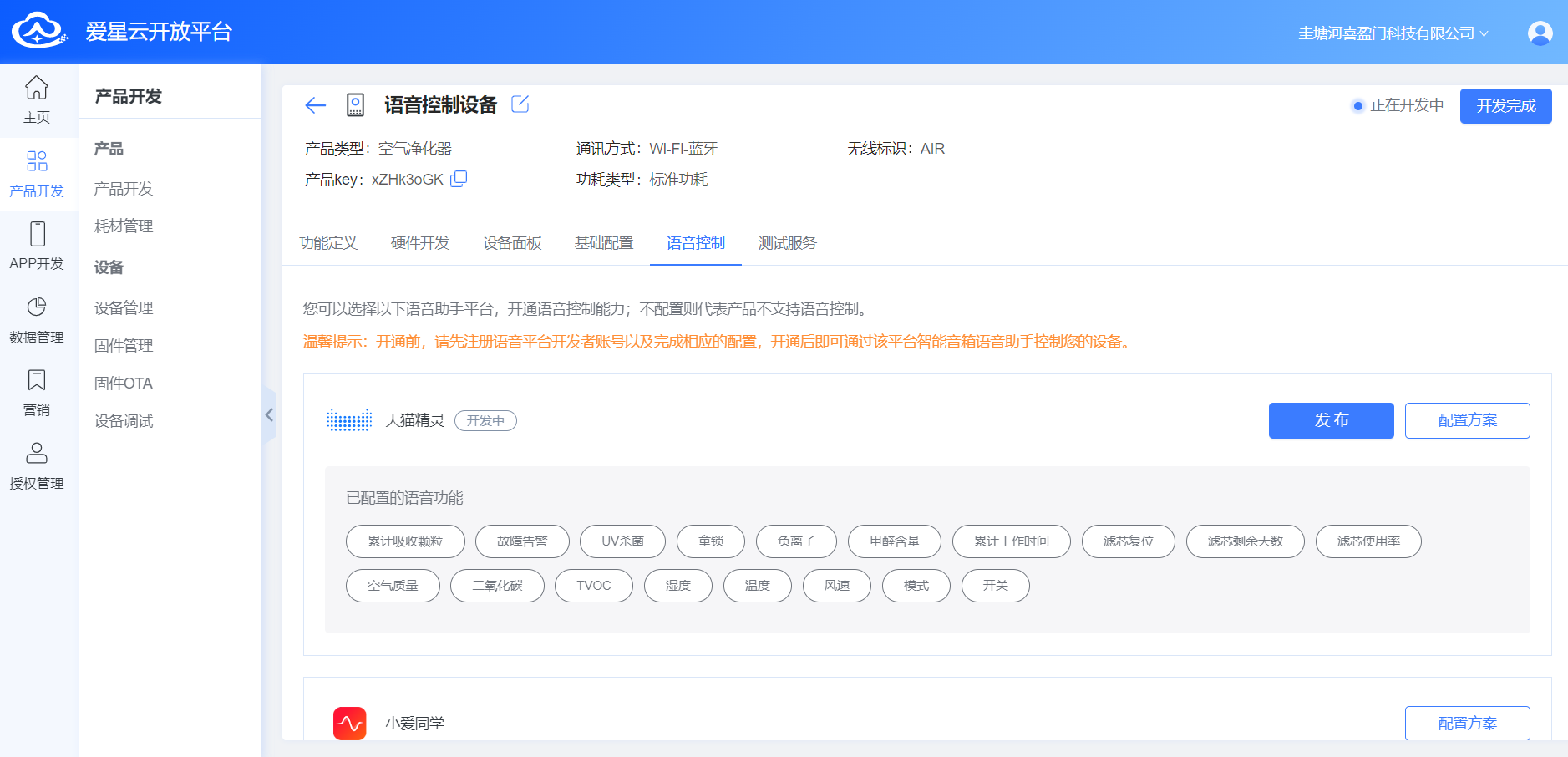Click the 故障告警 voice function tag

[522, 541]
